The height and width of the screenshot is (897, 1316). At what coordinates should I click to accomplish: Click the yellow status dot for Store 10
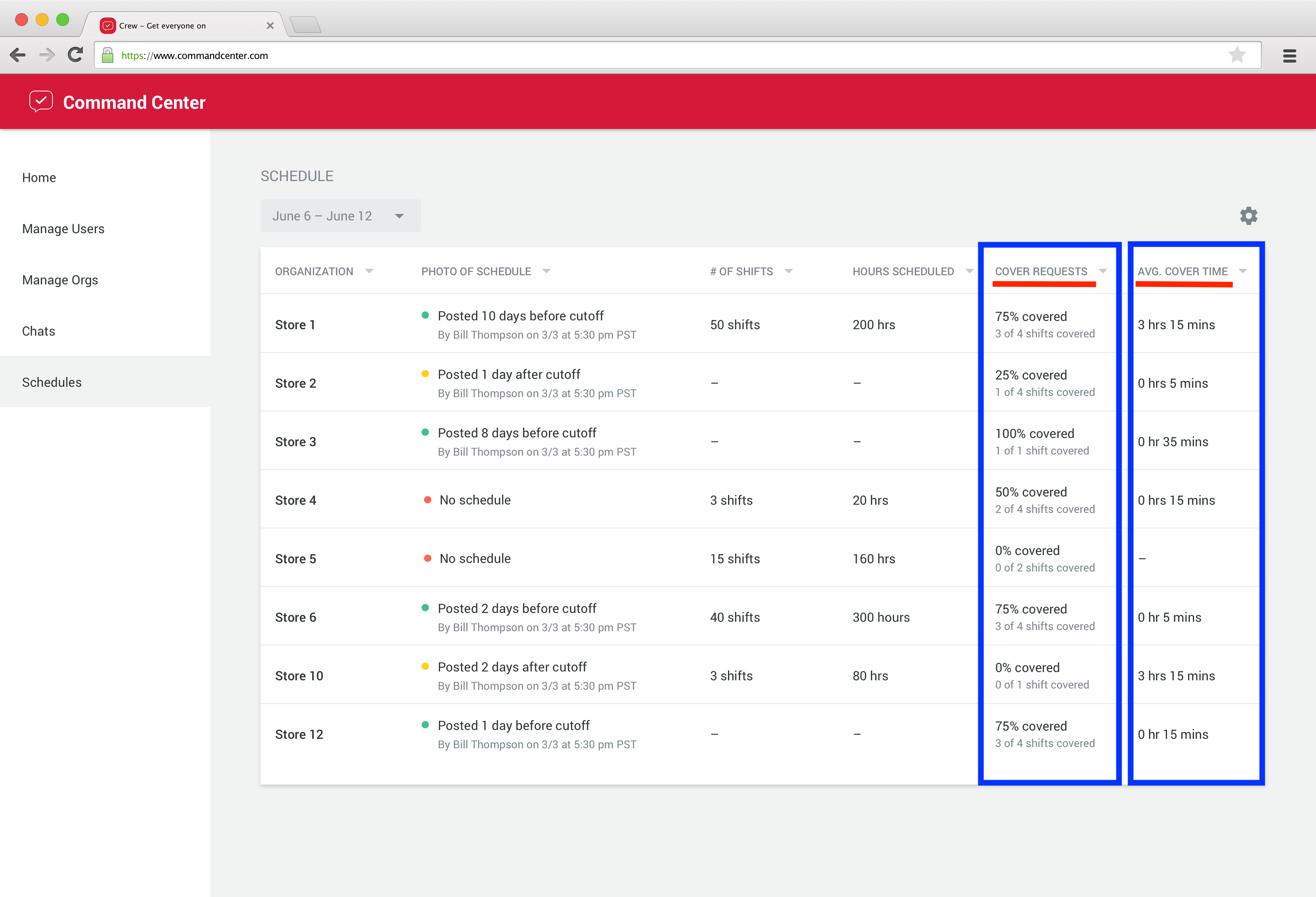[425, 666]
